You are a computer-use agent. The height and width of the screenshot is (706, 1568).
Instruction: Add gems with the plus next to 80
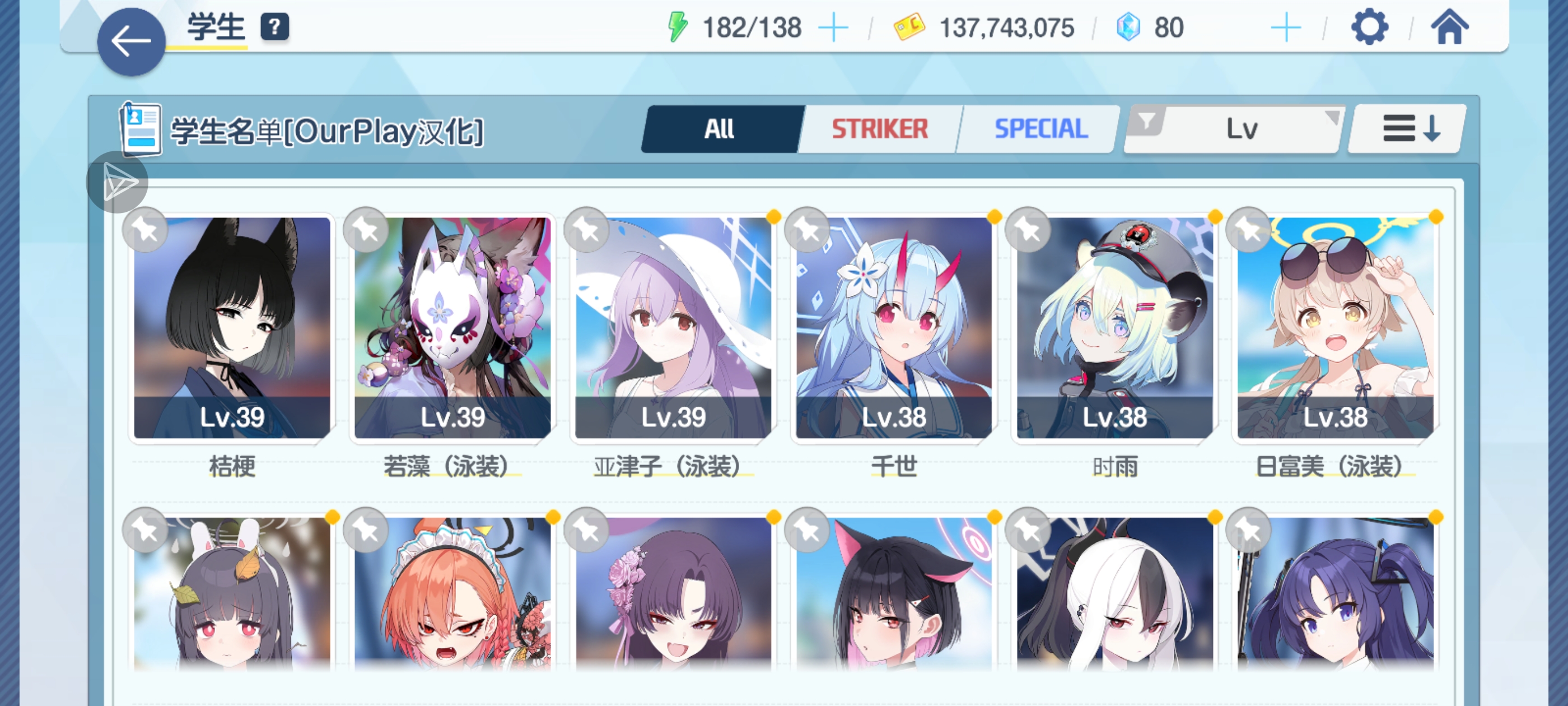click(1286, 28)
